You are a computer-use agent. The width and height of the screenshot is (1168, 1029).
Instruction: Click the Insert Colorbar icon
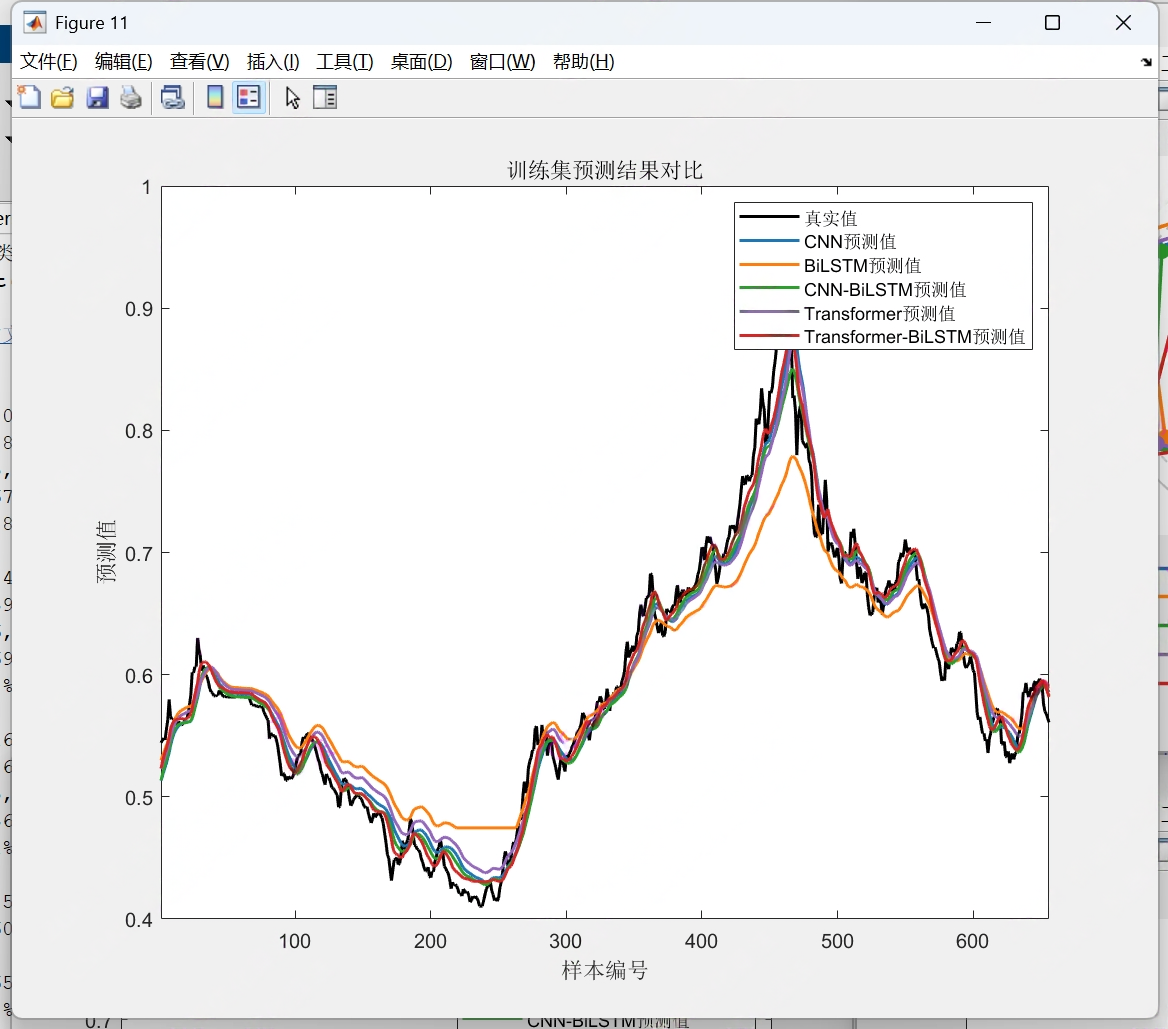coord(215,98)
